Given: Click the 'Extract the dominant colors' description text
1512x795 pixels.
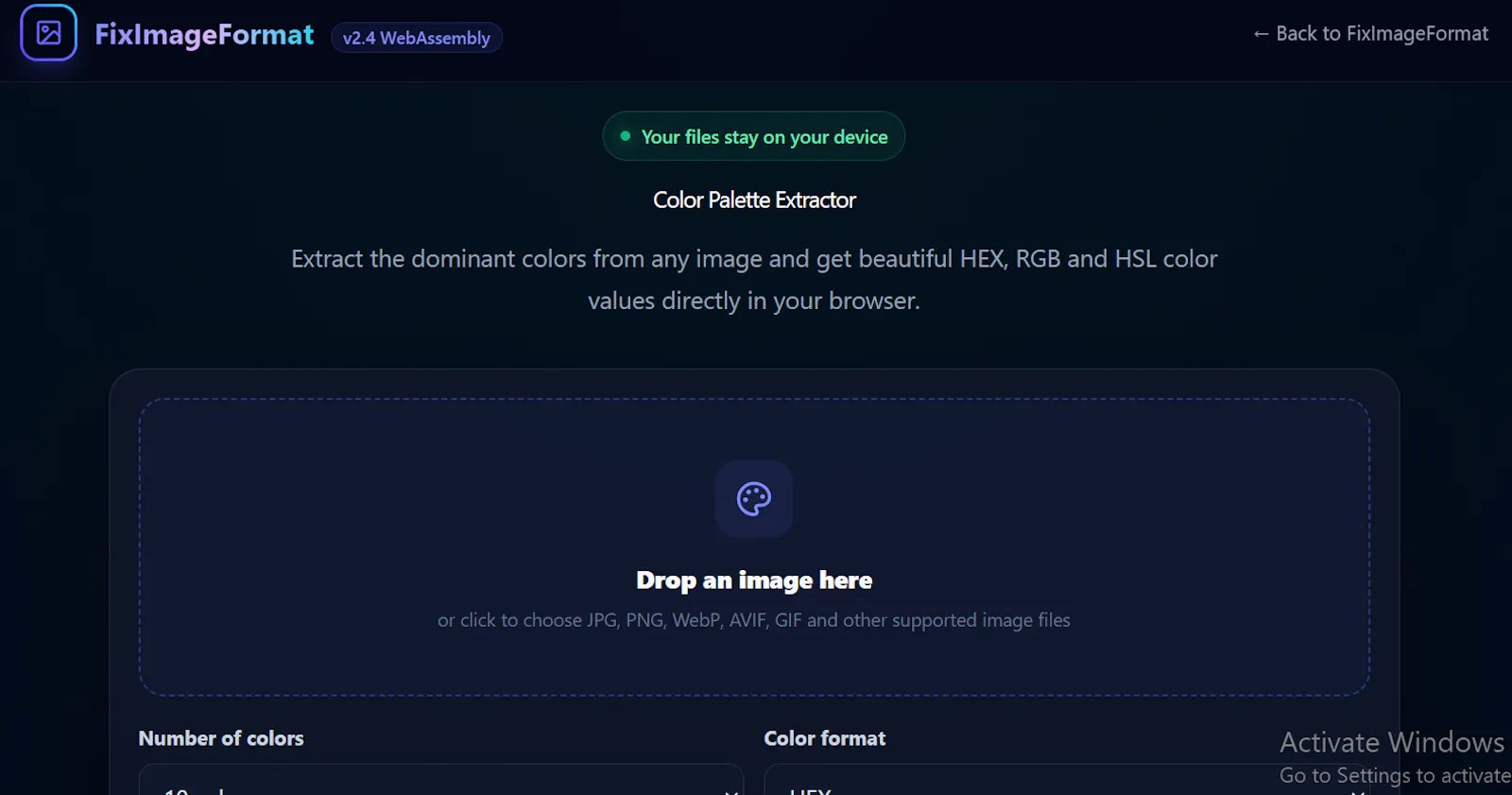Looking at the screenshot, I should click(x=754, y=280).
